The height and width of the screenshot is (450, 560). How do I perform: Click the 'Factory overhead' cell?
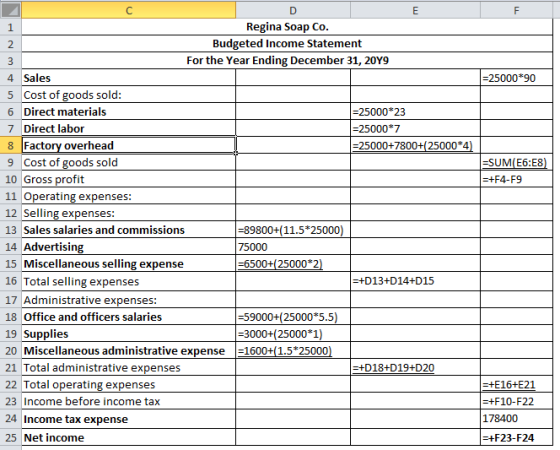(129, 145)
